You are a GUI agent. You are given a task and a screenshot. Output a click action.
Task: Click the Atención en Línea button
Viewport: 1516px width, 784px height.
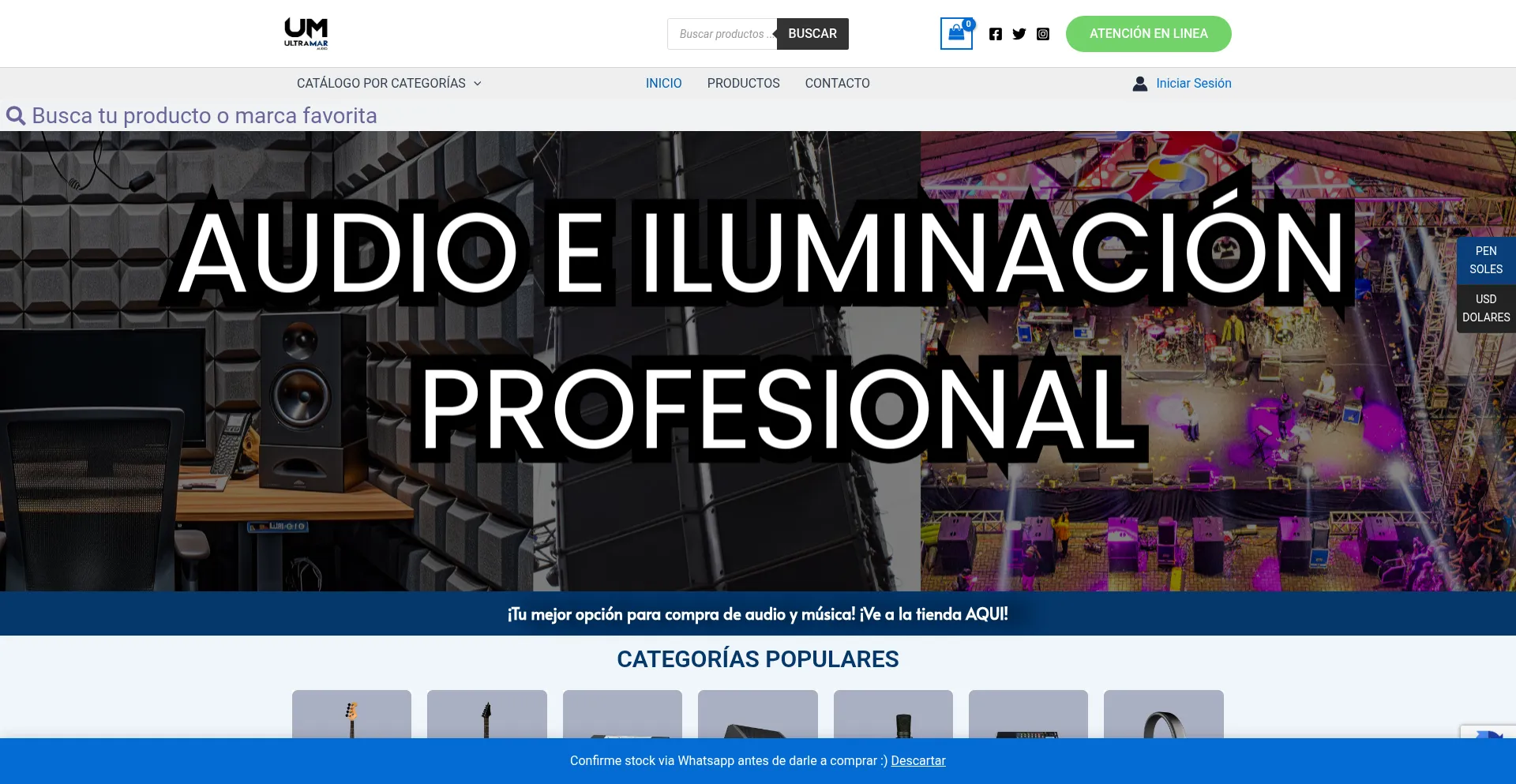[1148, 34]
